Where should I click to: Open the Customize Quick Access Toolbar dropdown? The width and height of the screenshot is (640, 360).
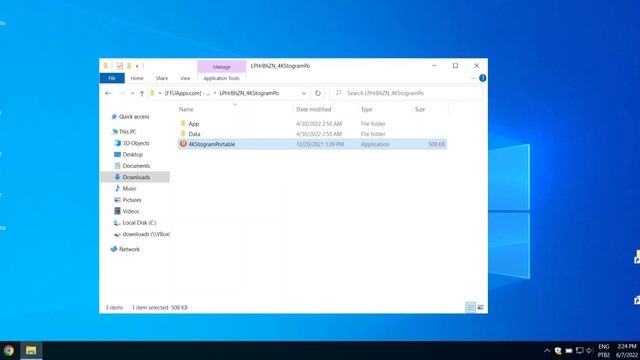coord(137,66)
